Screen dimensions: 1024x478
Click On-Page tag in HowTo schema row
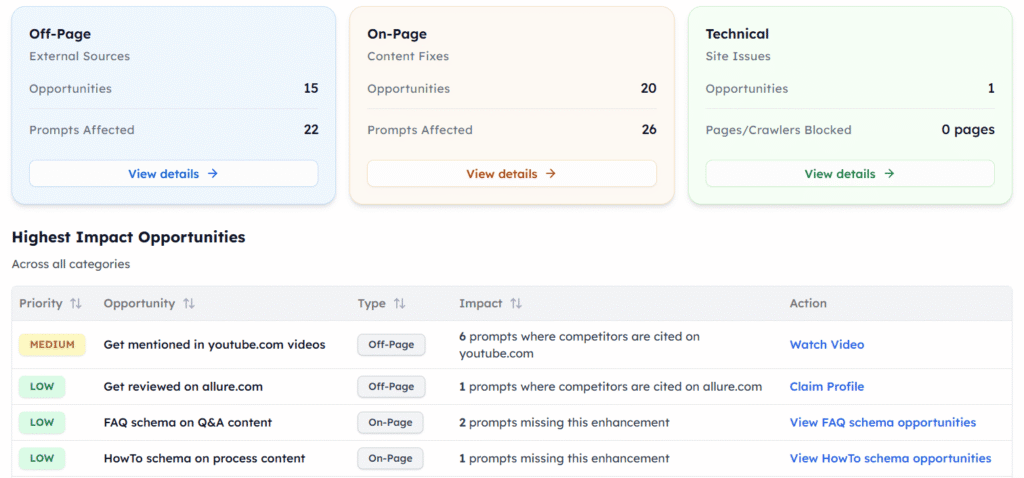click(391, 458)
